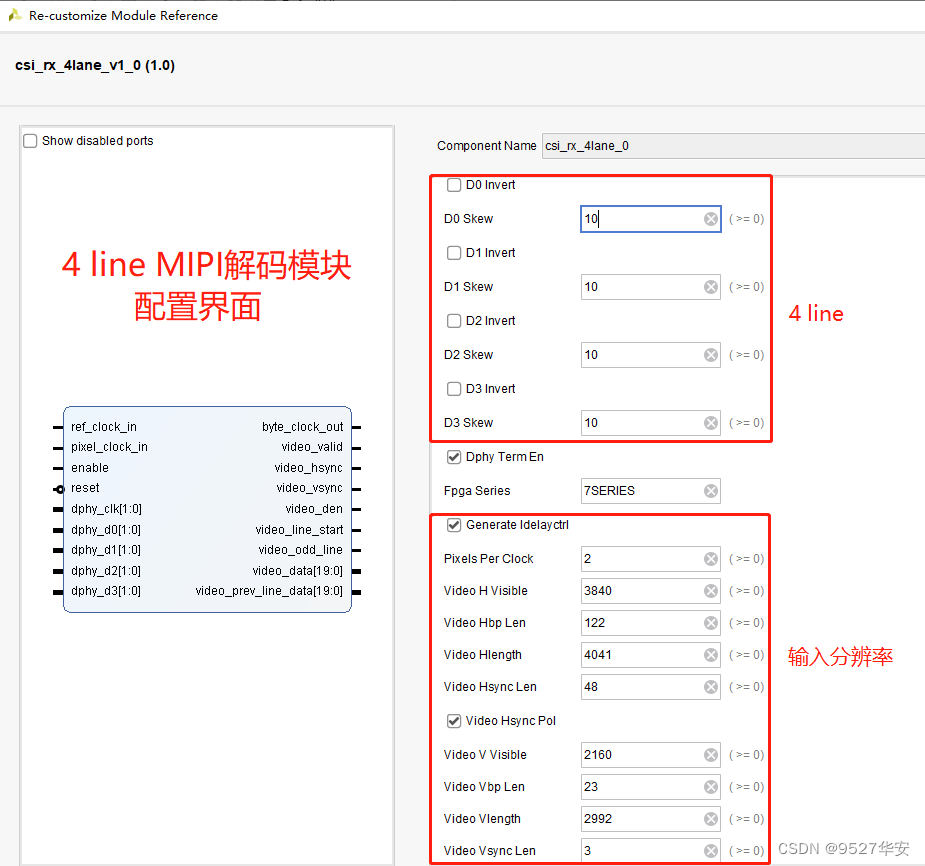Clear the Video H Visible value

(711, 591)
